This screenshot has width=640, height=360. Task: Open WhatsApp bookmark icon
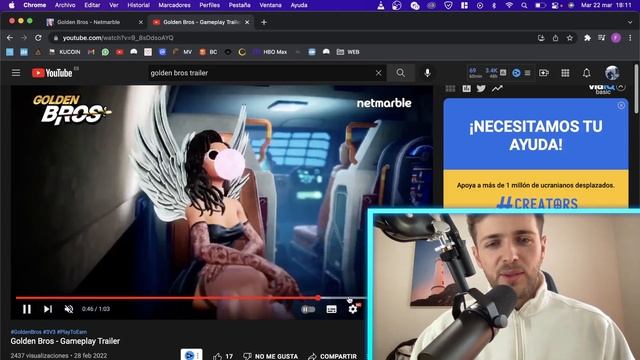coord(105,52)
